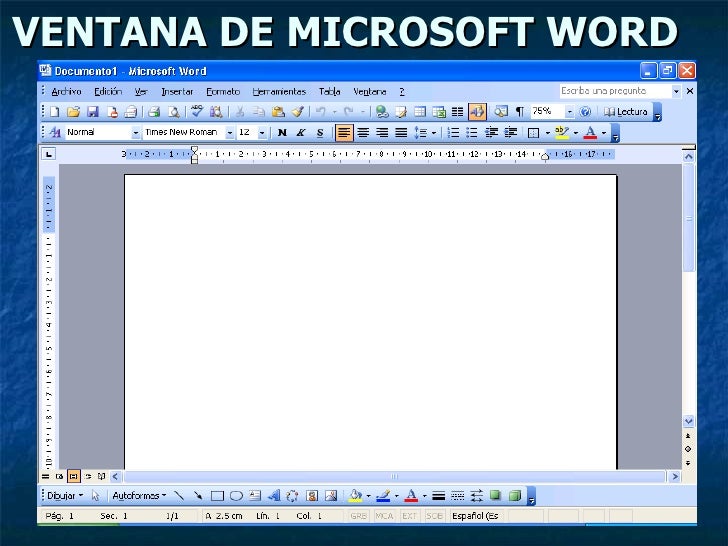Open Print Preview with the magnifier page icon
This screenshot has width=728, height=546.
174,112
